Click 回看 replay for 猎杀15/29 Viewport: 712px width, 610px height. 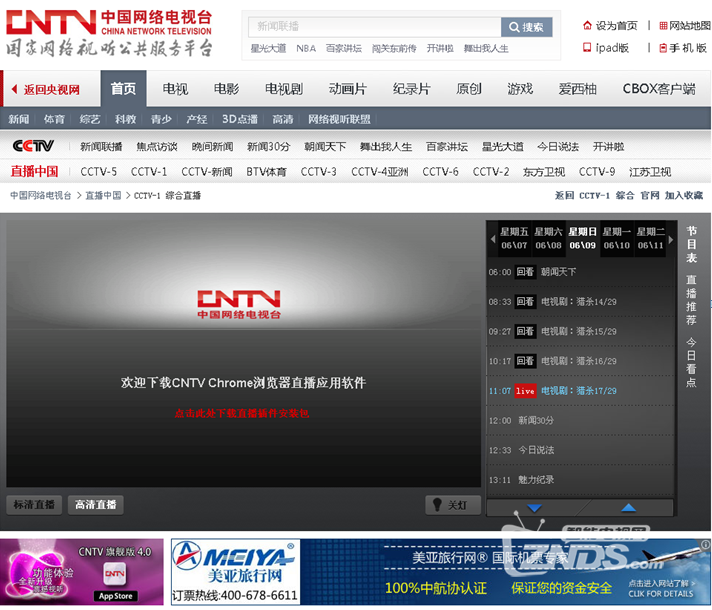coord(525,331)
